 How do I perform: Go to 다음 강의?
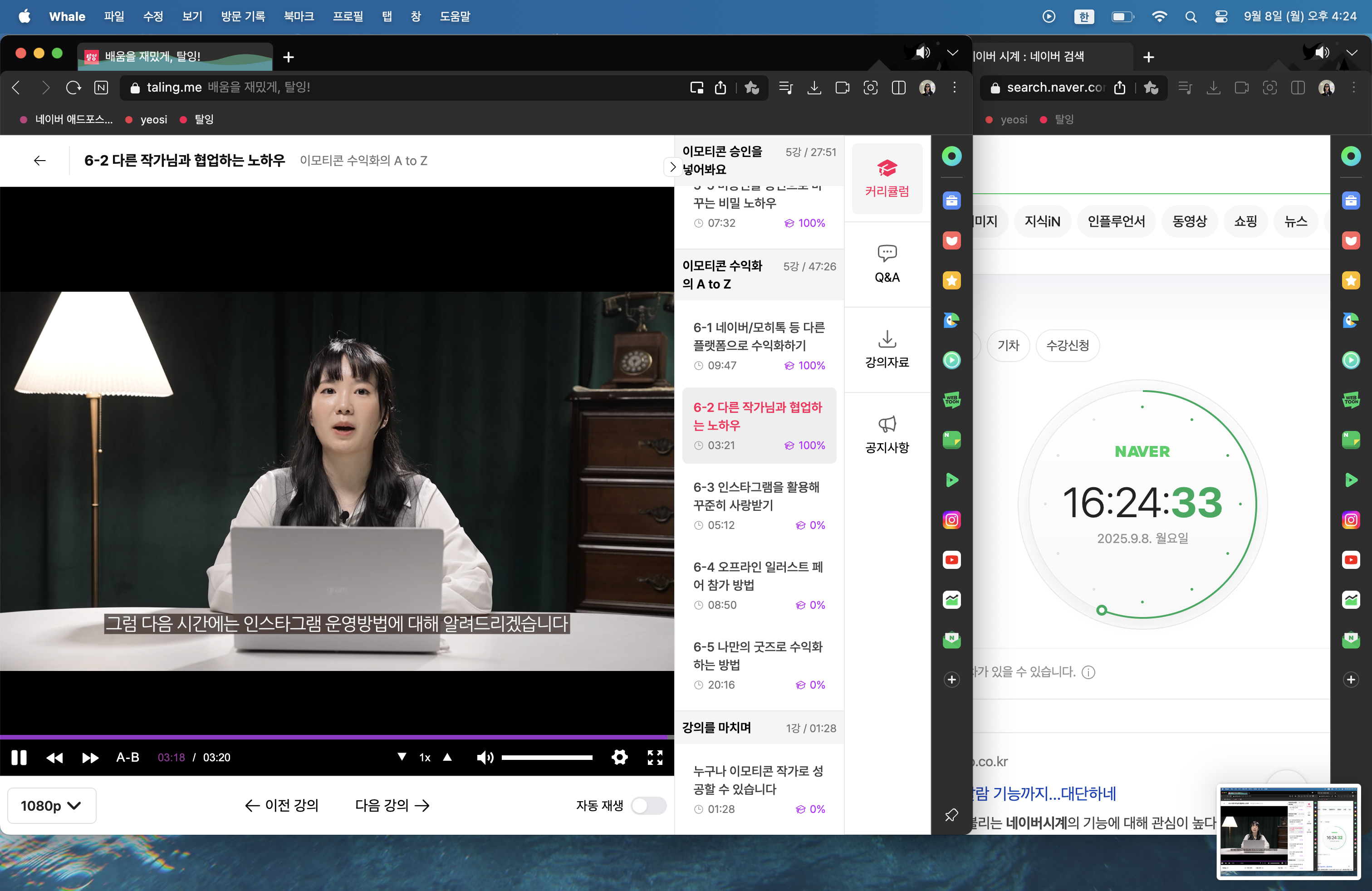tap(392, 805)
